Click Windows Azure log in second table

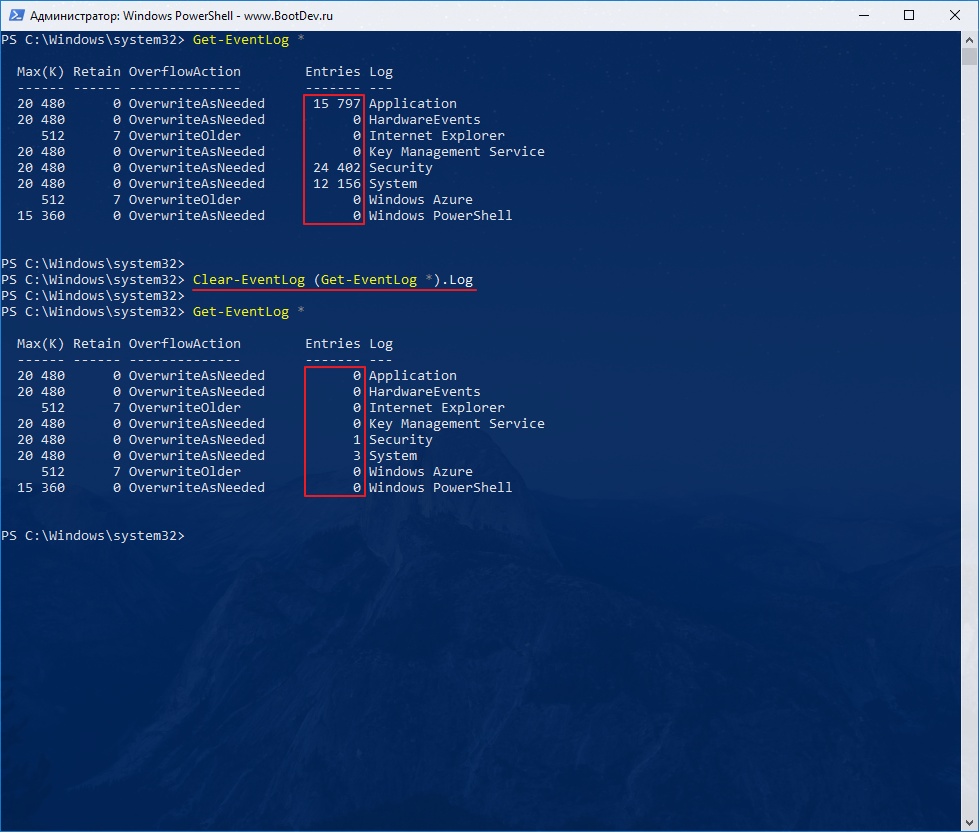coord(421,472)
